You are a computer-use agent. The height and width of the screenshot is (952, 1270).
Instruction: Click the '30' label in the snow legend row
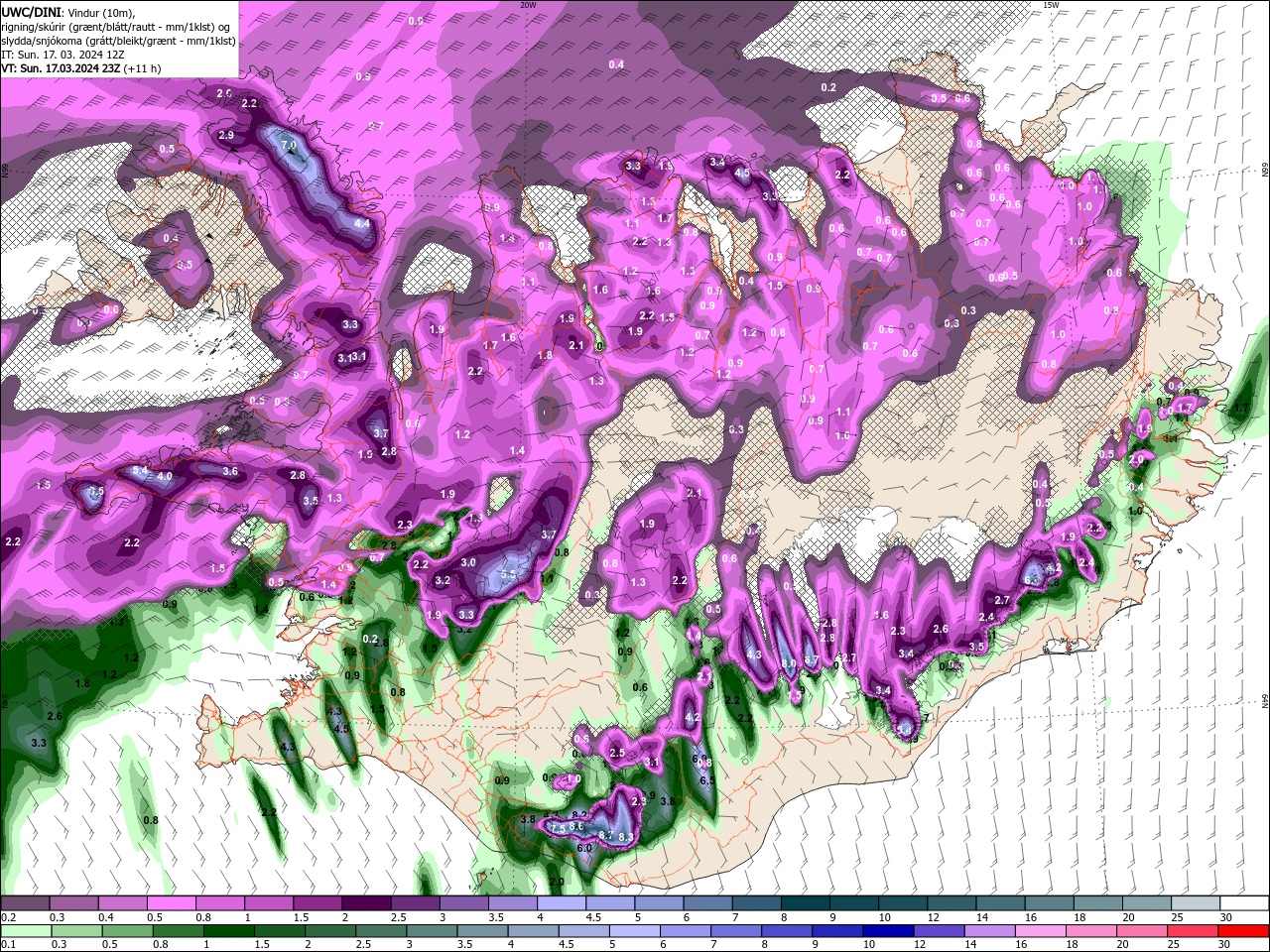tap(1226, 917)
